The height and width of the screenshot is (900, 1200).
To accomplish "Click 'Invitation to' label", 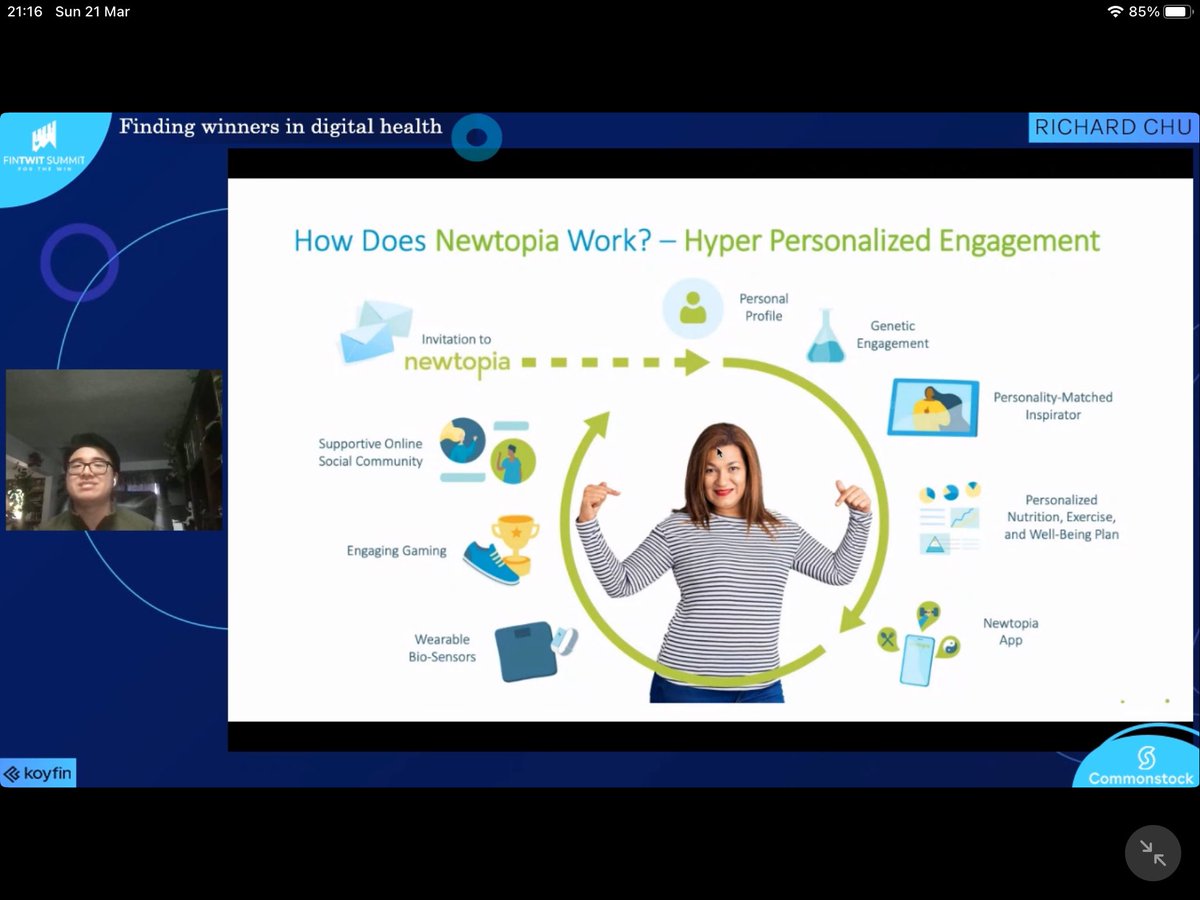I will [x=456, y=339].
